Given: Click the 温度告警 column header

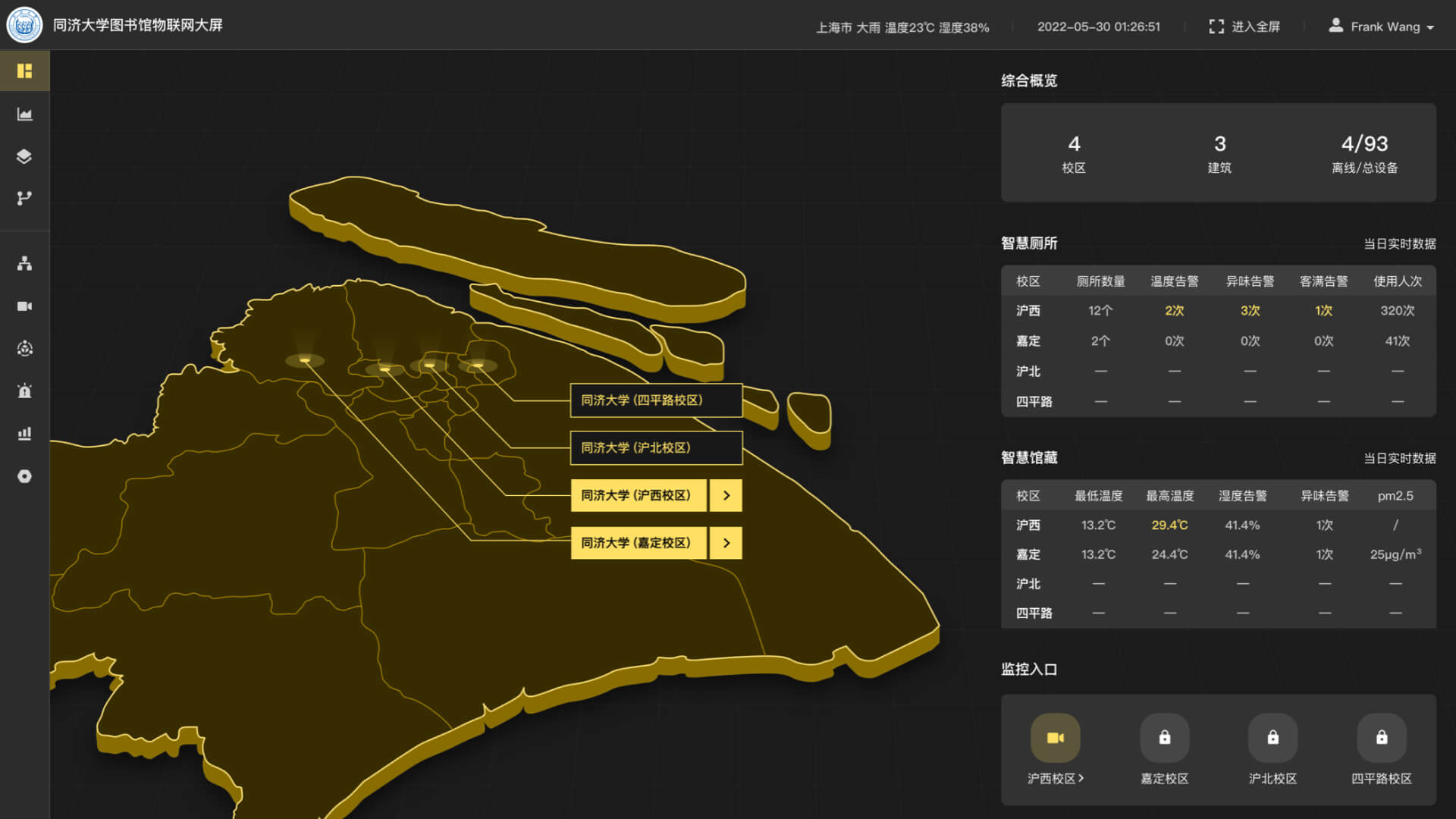Looking at the screenshot, I should (1175, 281).
